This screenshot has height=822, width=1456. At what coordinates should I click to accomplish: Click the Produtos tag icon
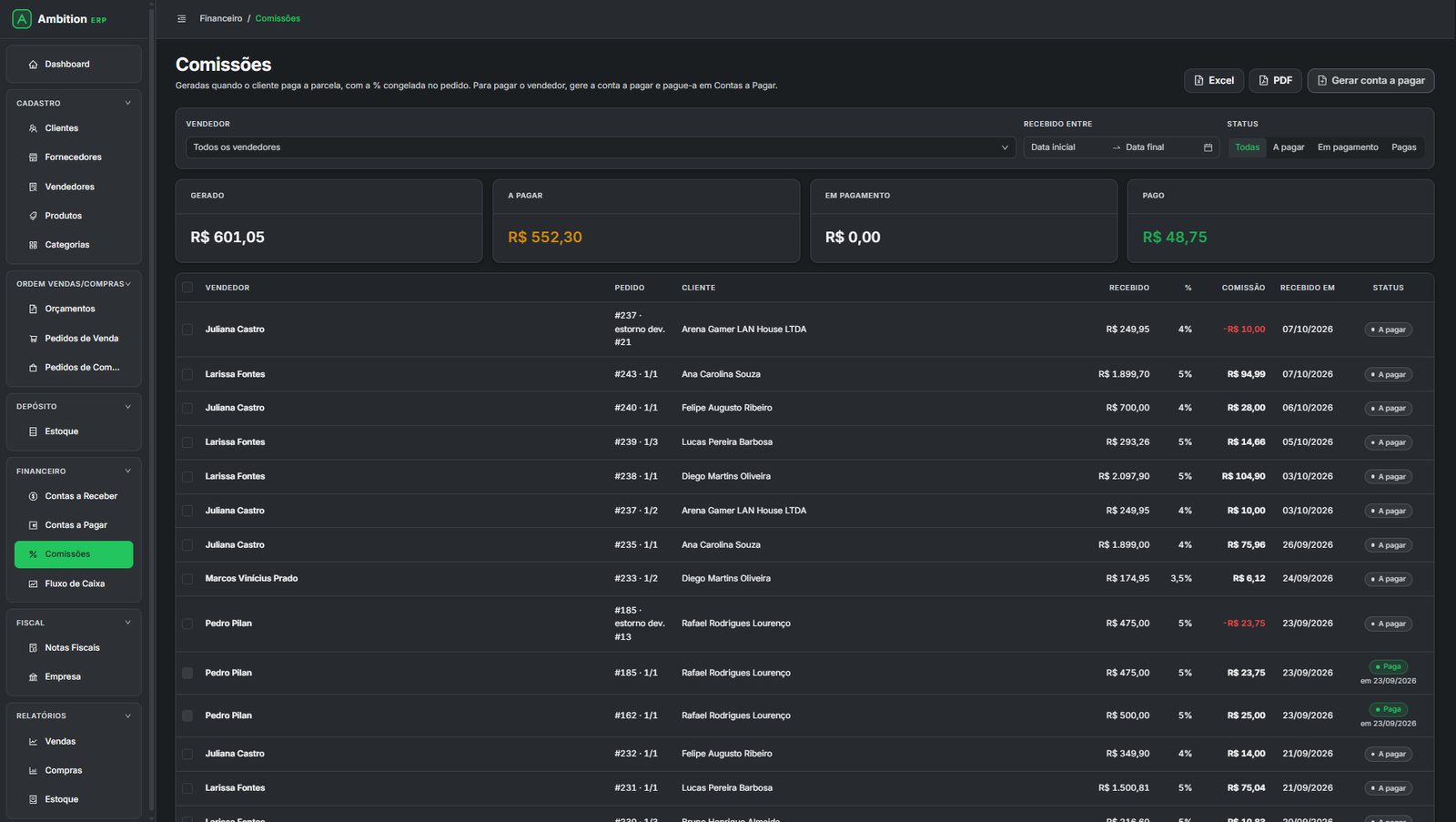[x=34, y=216]
